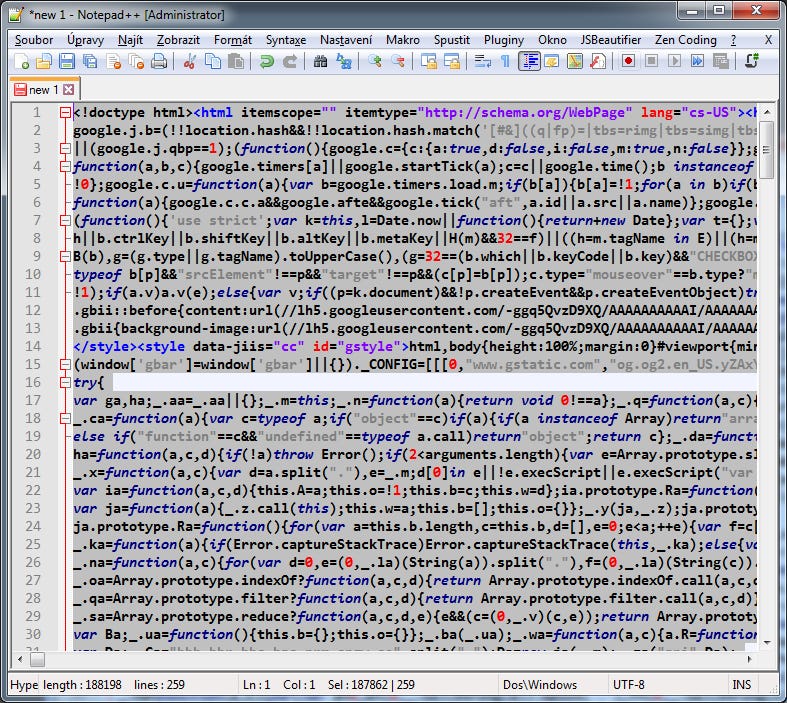Click the vertical scrollbar down arrow

(767, 643)
